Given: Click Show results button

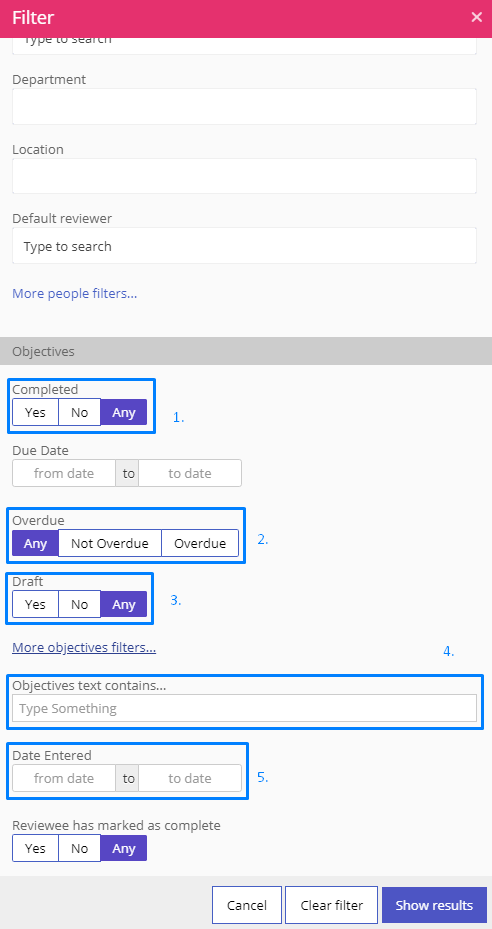Looking at the screenshot, I should point(434,905).
